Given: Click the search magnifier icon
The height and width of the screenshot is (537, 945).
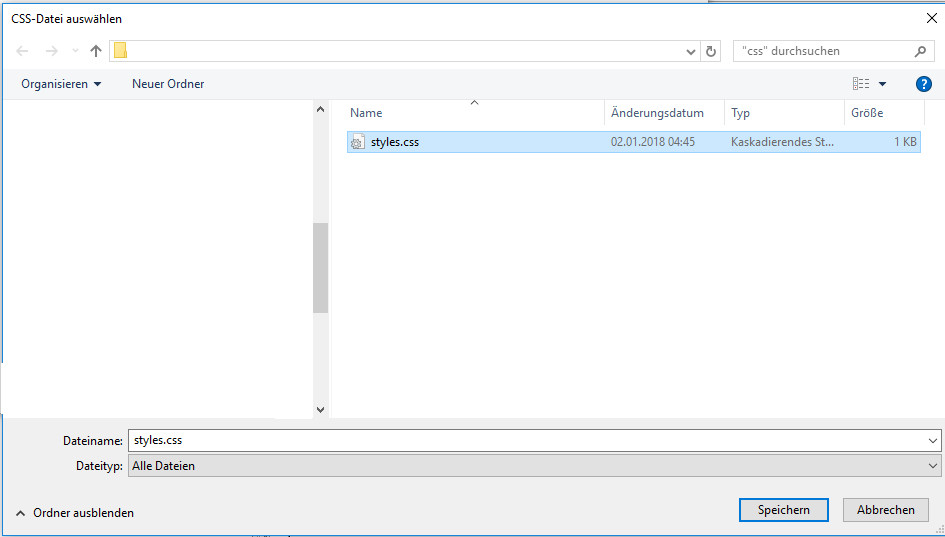Looking at the screenshot, I should tap(920, 51).
